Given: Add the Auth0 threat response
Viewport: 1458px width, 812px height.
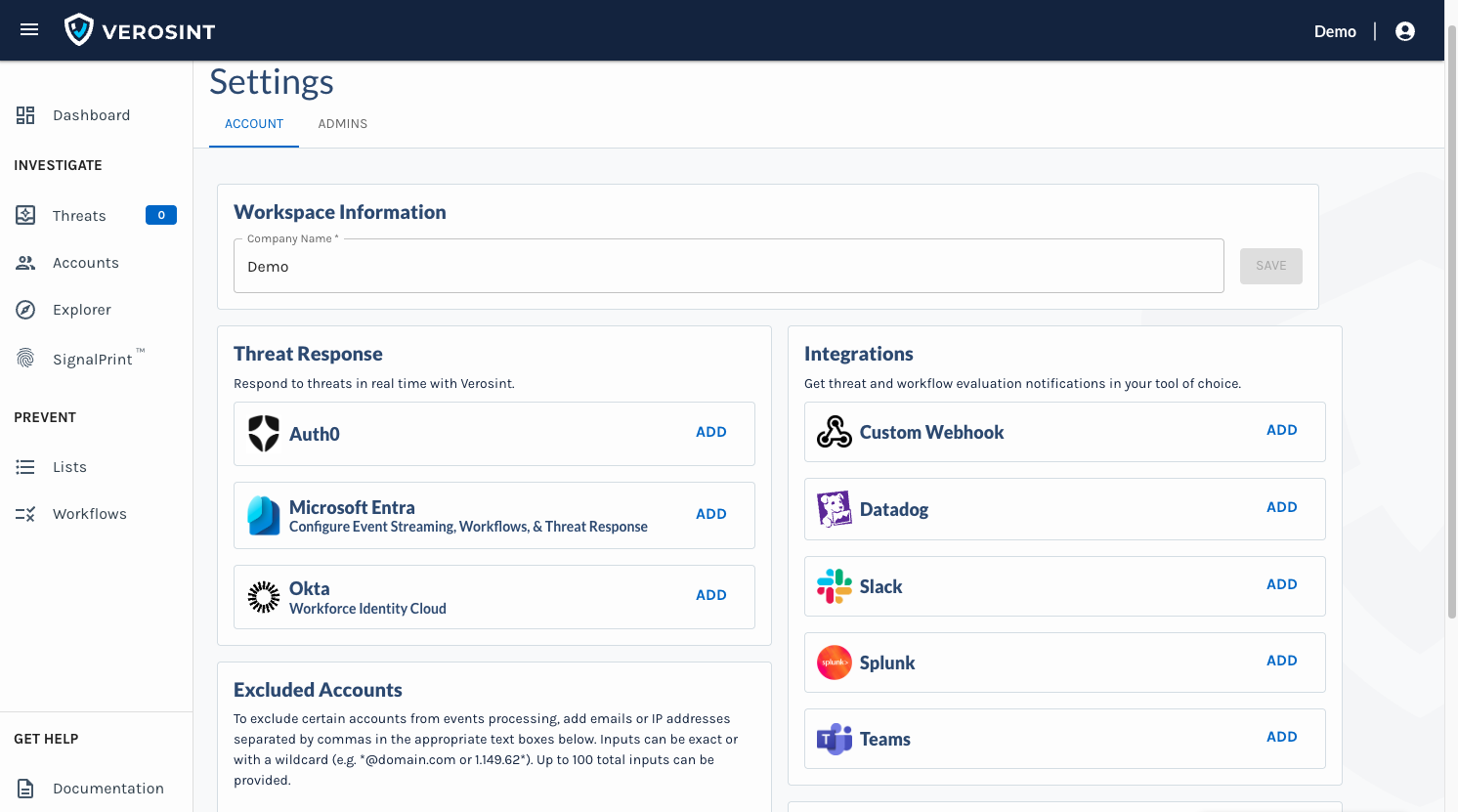Looking at the screenshot, I should (711, 432).
